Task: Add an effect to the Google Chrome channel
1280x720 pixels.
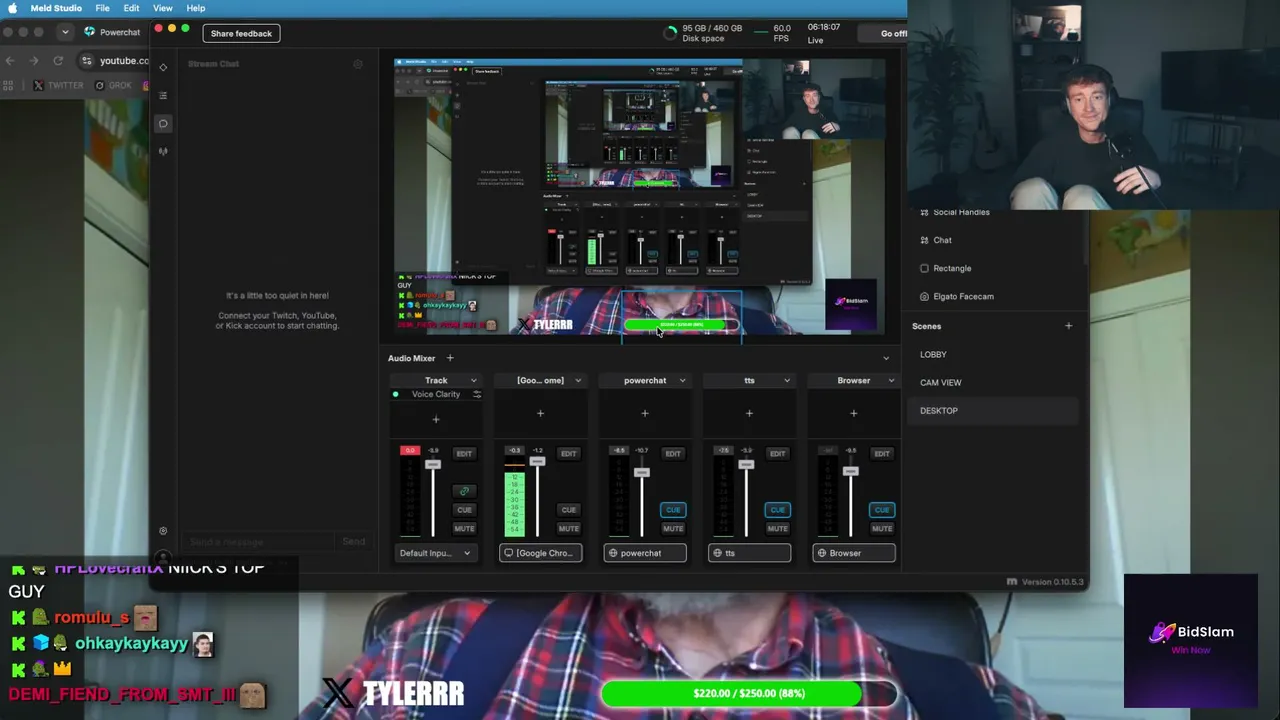Action: coord(540,413)
